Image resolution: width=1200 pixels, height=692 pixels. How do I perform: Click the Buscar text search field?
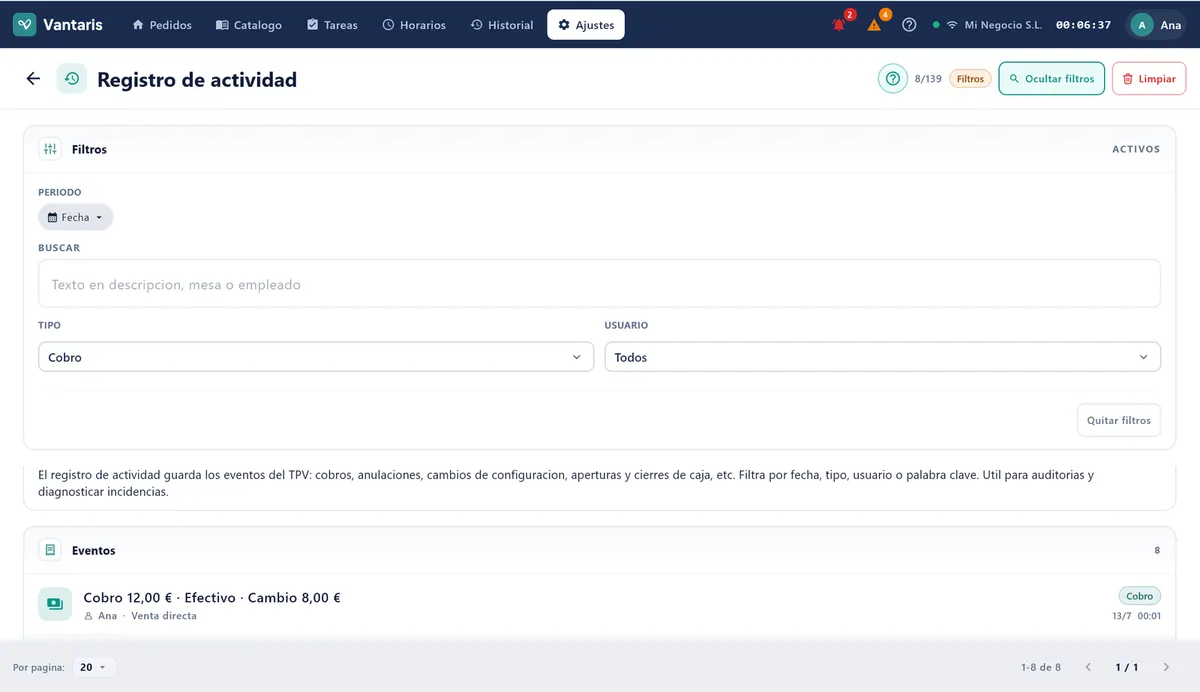coord(599,284)
